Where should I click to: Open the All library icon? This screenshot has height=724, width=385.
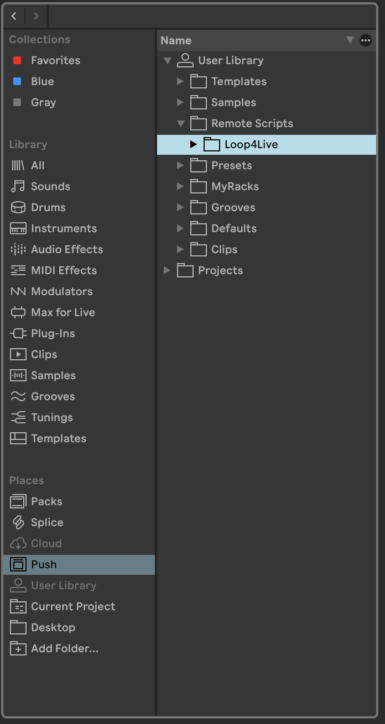pos(18,165)
